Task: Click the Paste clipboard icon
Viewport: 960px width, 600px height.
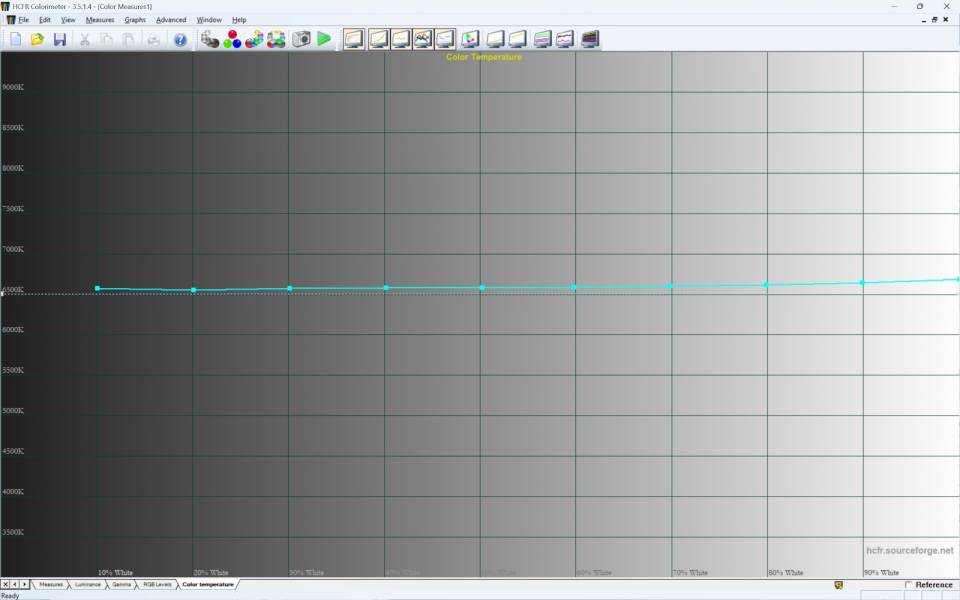Action: [129, 40]
